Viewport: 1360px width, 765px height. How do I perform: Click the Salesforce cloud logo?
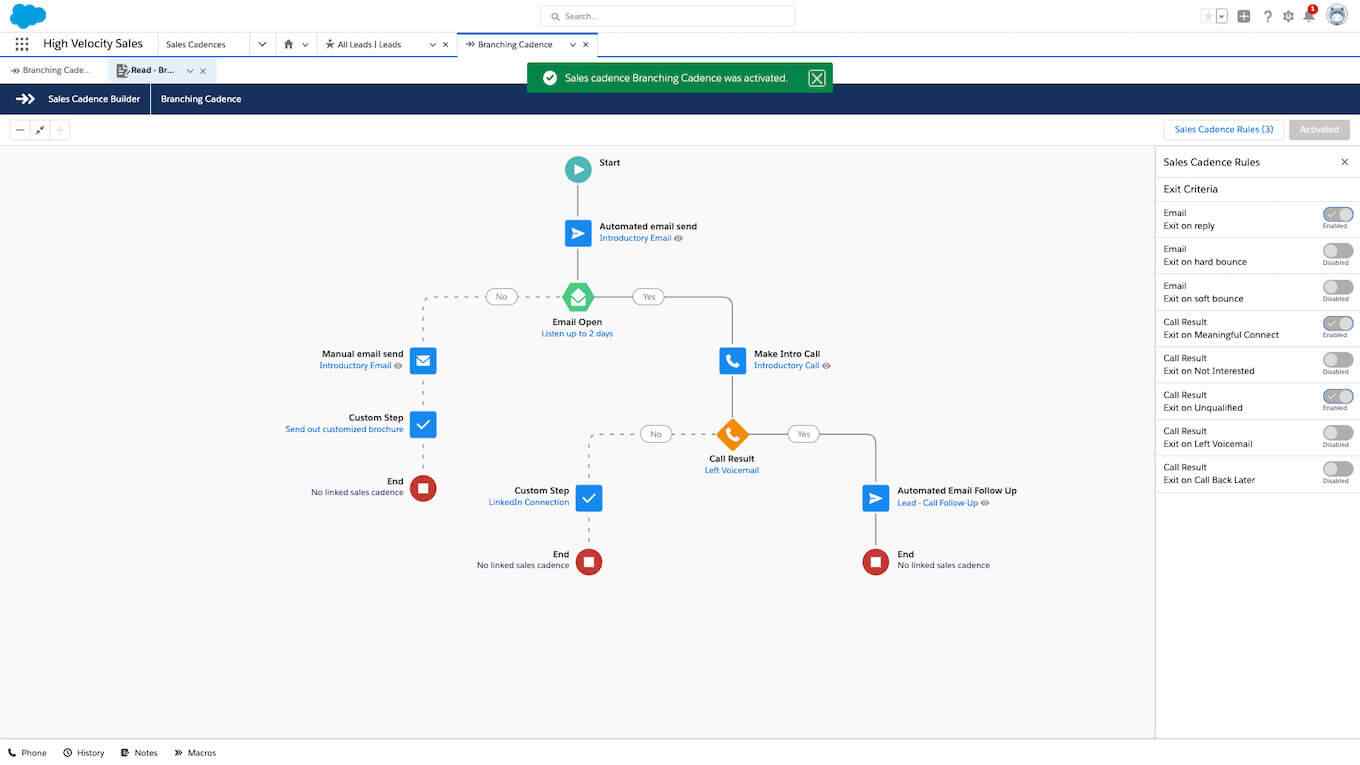tap(28, 15)
